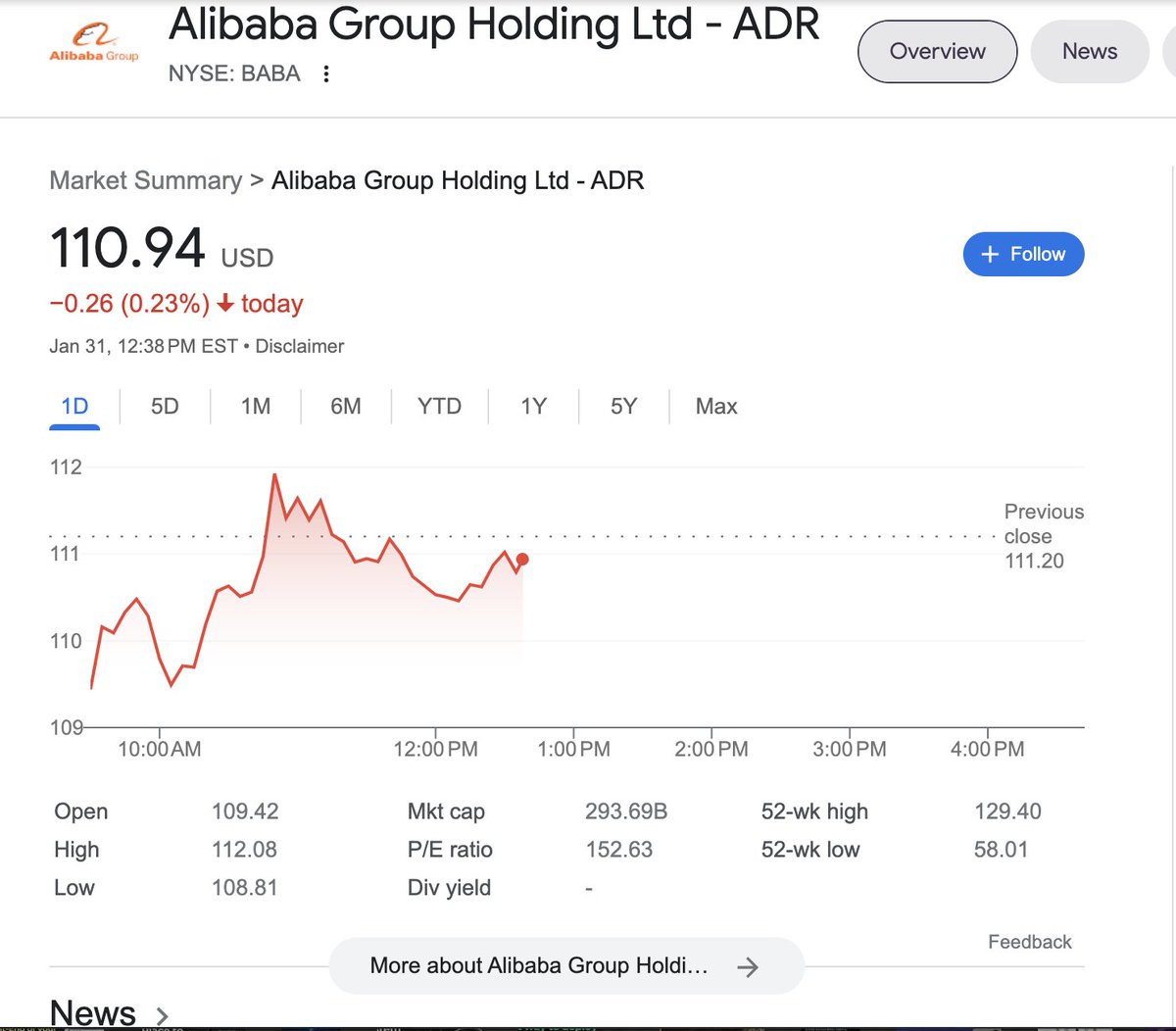The image size is (1176, 1031).
Task: Click the Alibaba Group logo
Action: tap(94, 44)
